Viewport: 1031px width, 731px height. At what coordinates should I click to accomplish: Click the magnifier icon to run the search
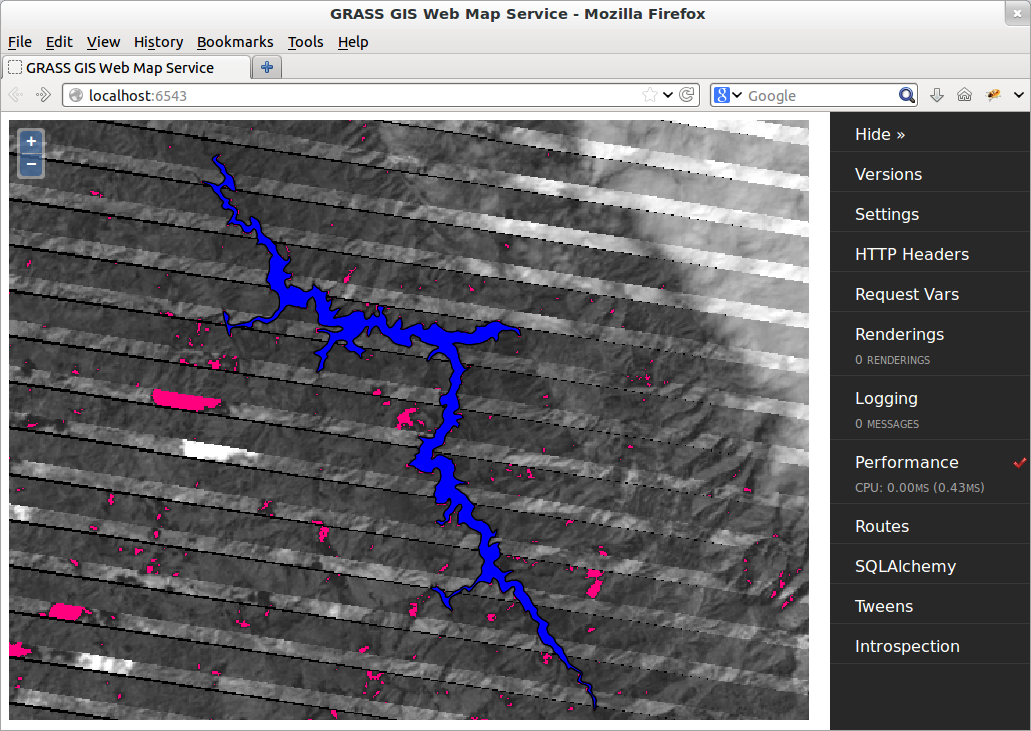[x=906, y=94]
